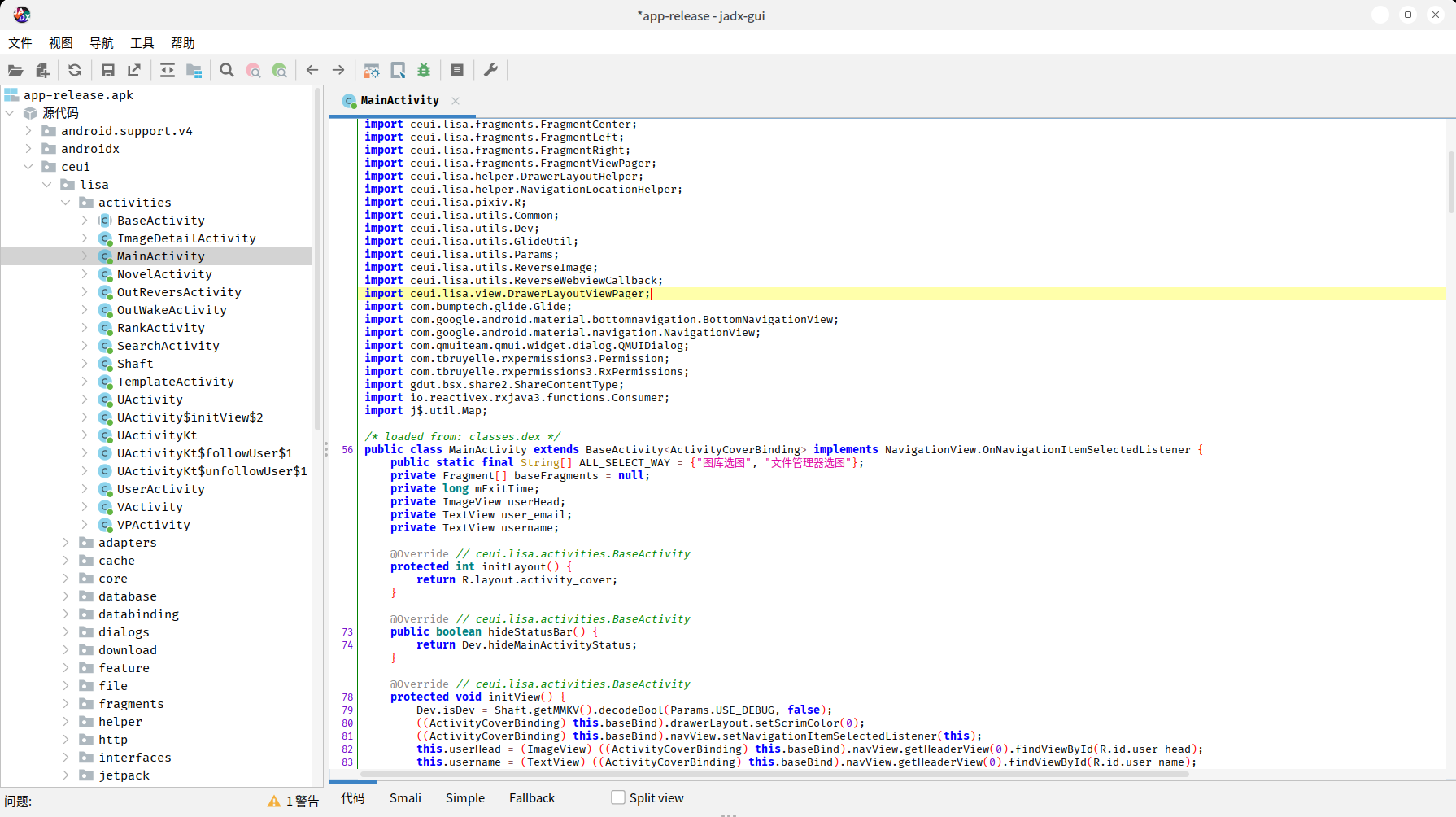This screenshot has width=1456, height=817.
Task: Open the 导航 menu
Action: pyautogui.click(x=102, y=43)
